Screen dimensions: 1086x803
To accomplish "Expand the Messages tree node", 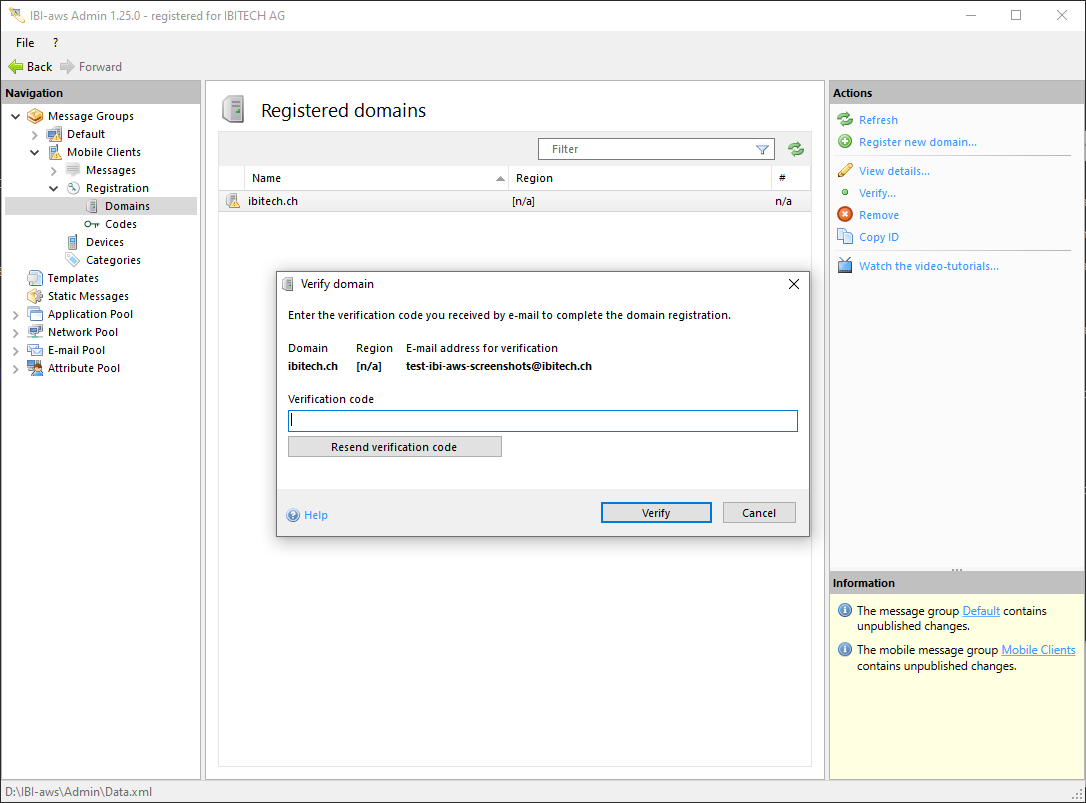I will (54, 170).
